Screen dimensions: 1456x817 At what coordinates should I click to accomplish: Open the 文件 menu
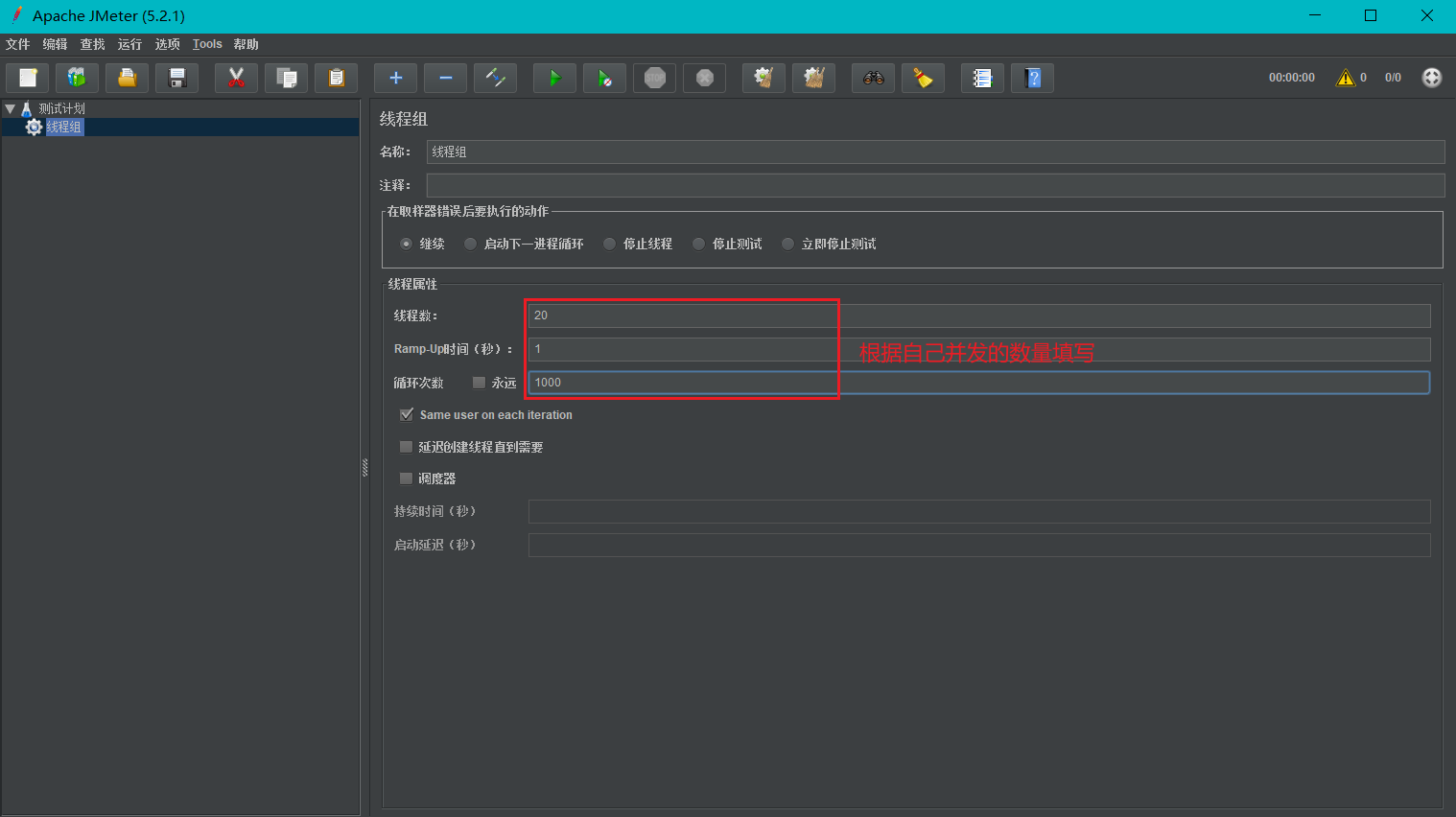tap(17, 44)
